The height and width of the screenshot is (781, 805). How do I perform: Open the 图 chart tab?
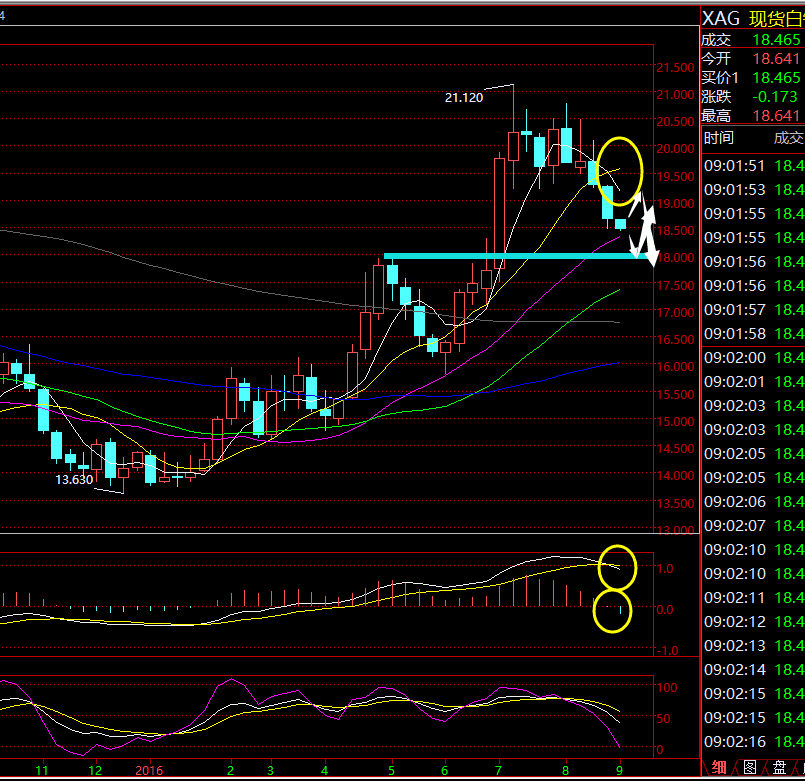click(749, 768)
